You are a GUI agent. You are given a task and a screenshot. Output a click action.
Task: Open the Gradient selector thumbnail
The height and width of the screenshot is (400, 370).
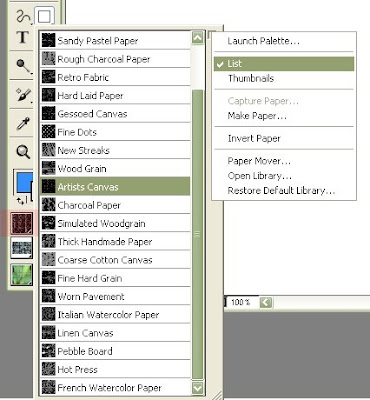[x=21, y=248]
